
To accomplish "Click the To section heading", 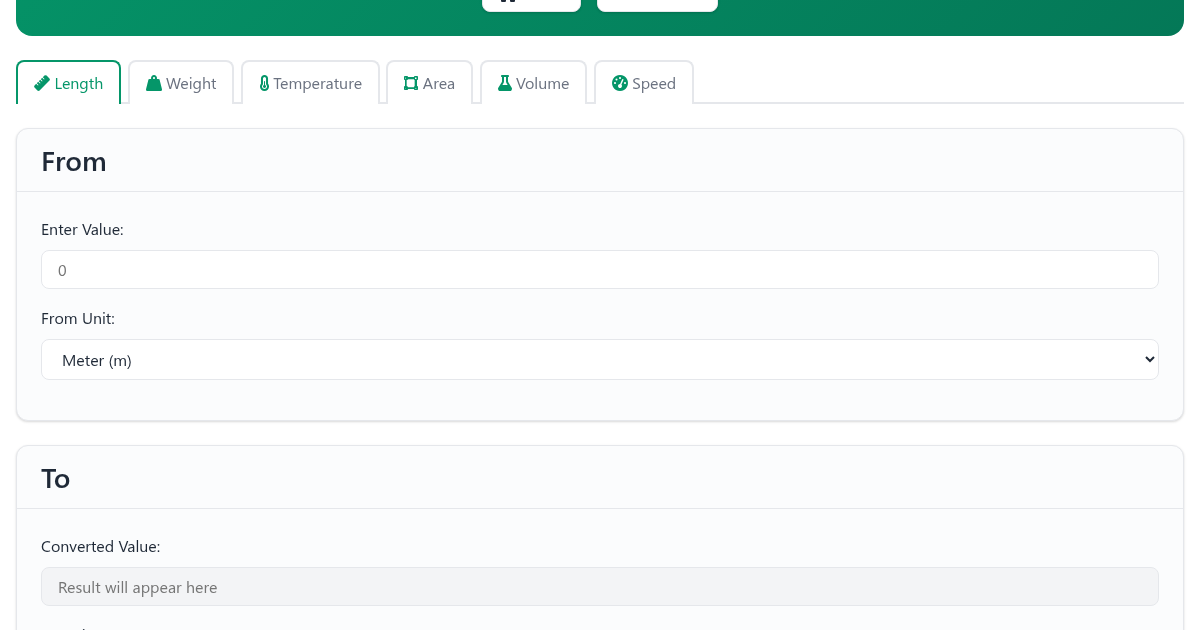I will [x=56, y=479].
